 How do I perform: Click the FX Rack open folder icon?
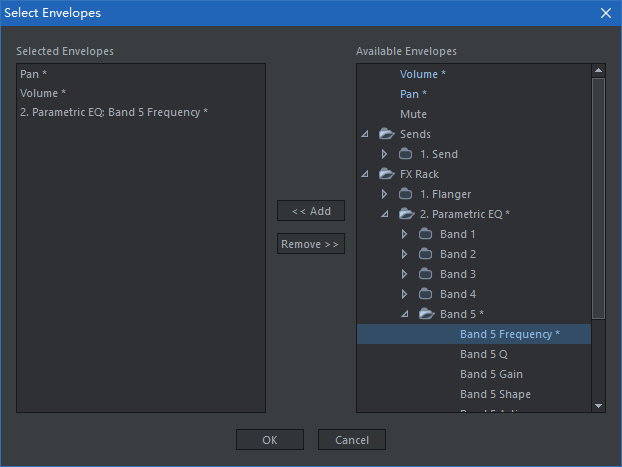(x=386, y=174)
